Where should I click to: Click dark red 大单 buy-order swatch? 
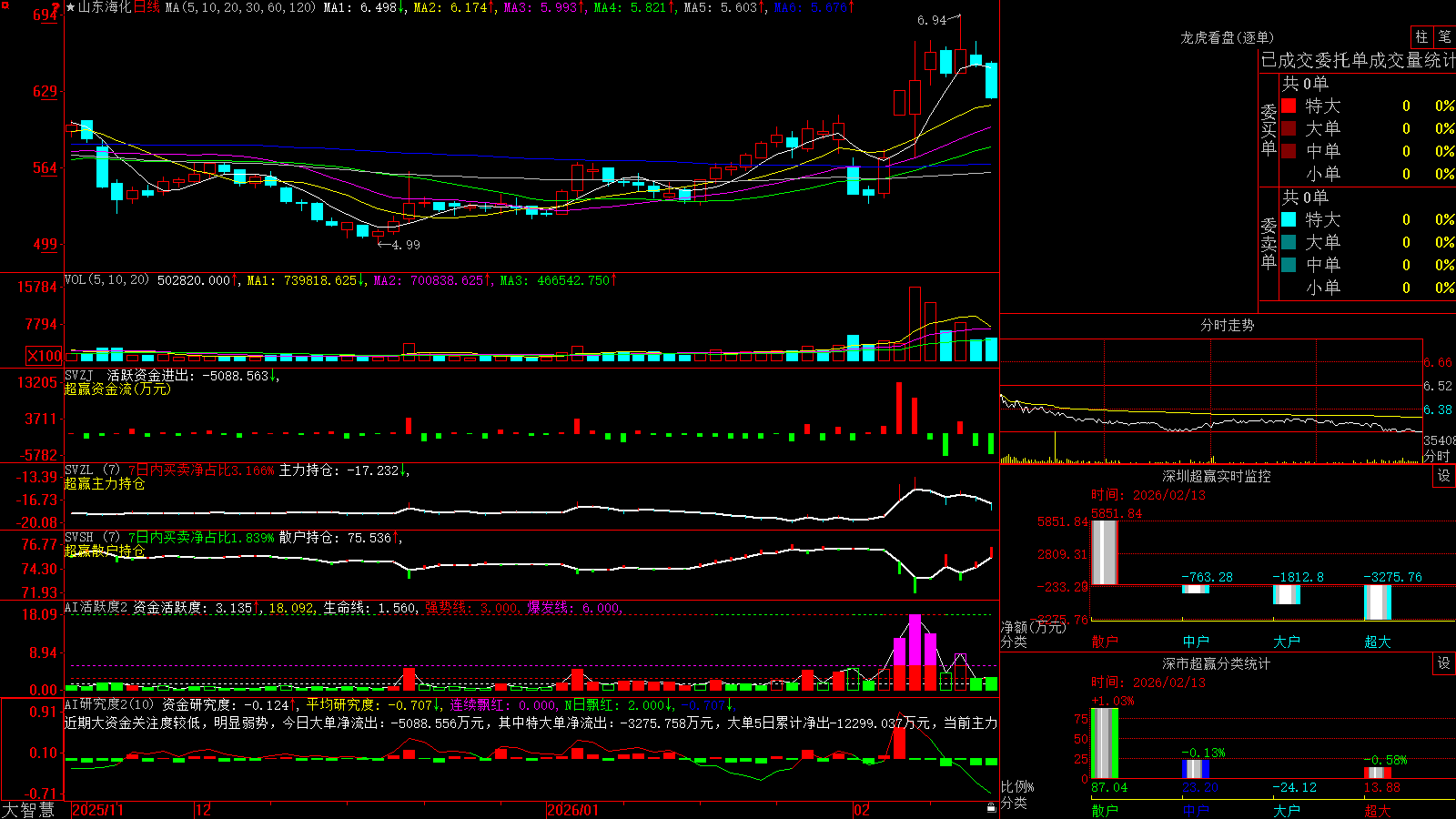(1289, 128)
